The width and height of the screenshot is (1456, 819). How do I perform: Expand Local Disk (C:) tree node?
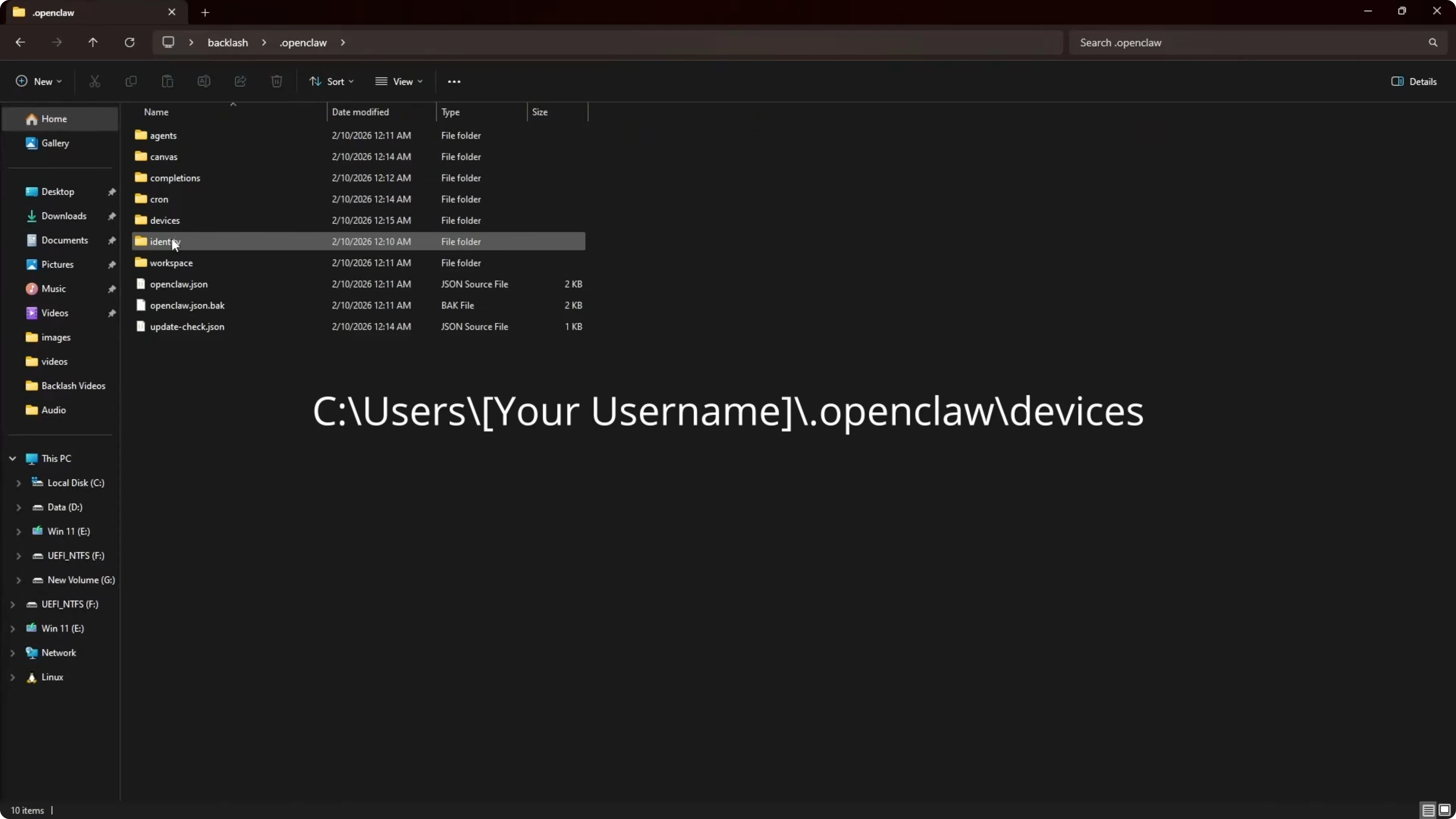[19, 483]
